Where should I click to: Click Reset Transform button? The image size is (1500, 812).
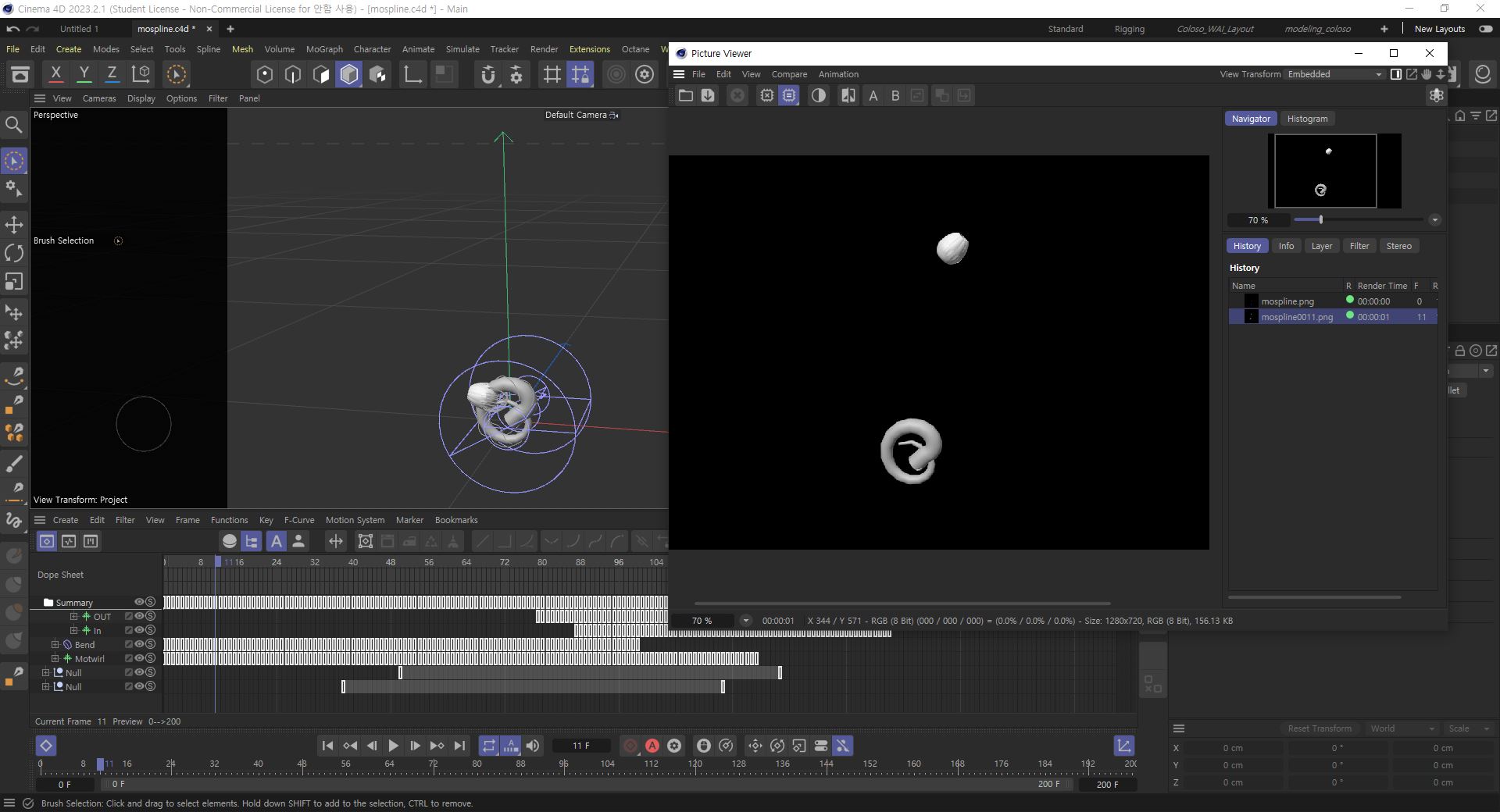coord(1320,728)
